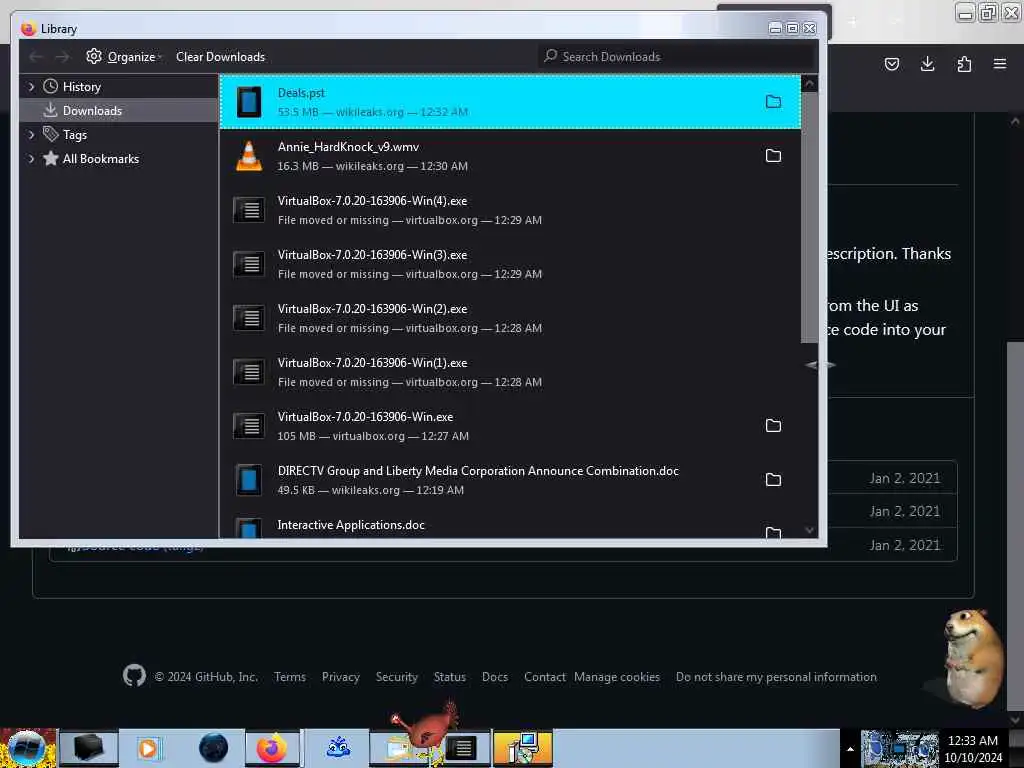Expand the Tags tree node
The height and width of the screenshot is (768, 1024).
[x=31, y=135]
